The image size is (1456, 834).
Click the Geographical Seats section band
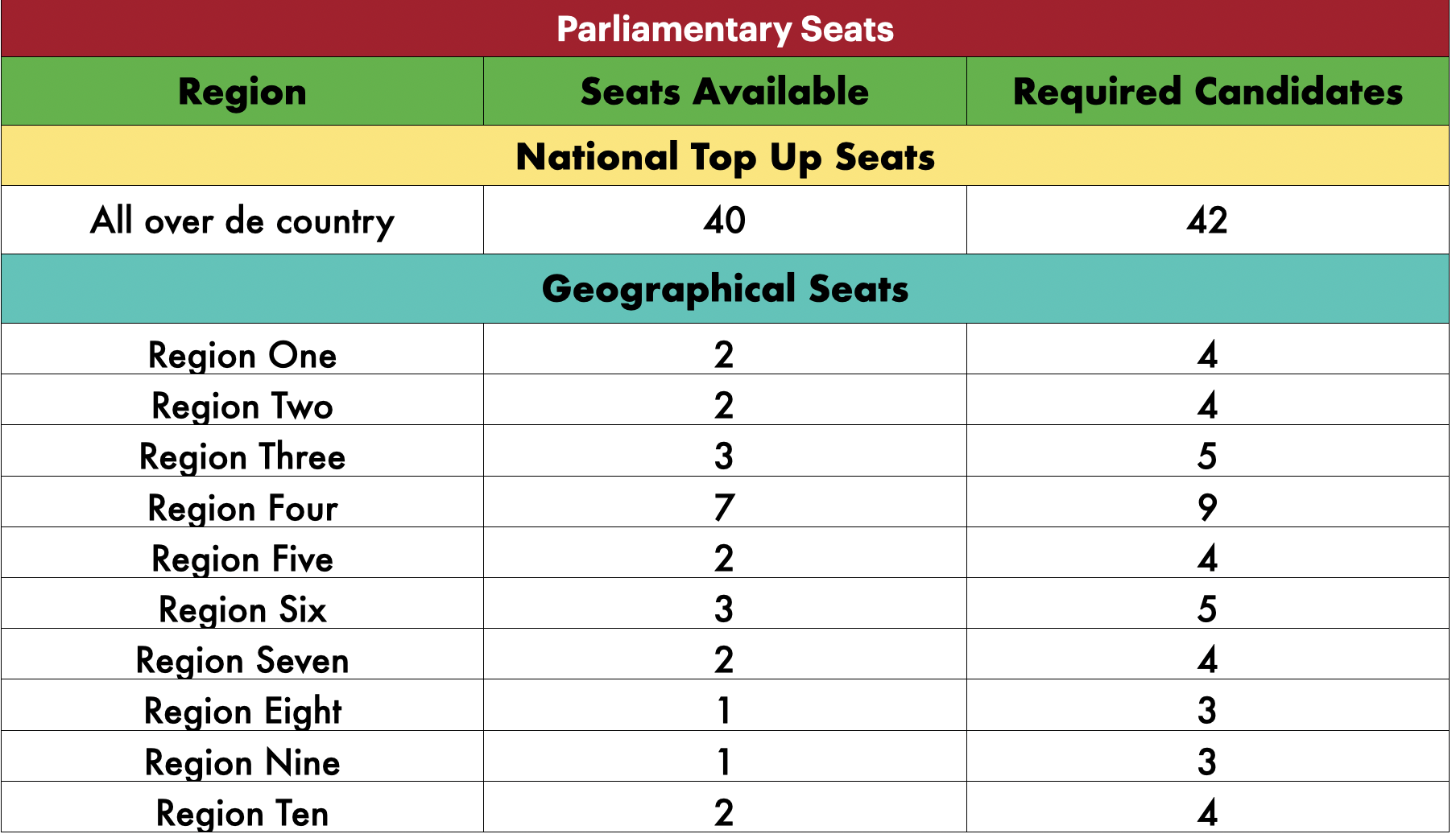pyautogui.click(x=725, y=289)
